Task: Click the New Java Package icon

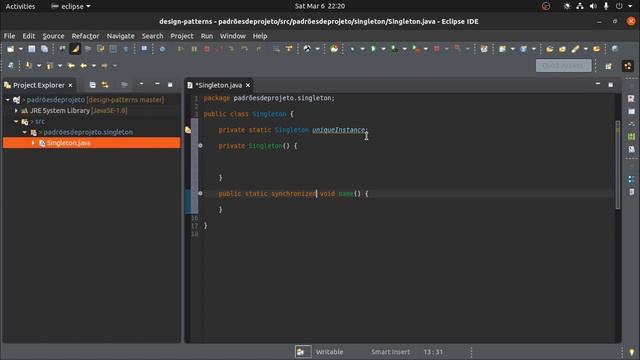Action: coord(502,49)
